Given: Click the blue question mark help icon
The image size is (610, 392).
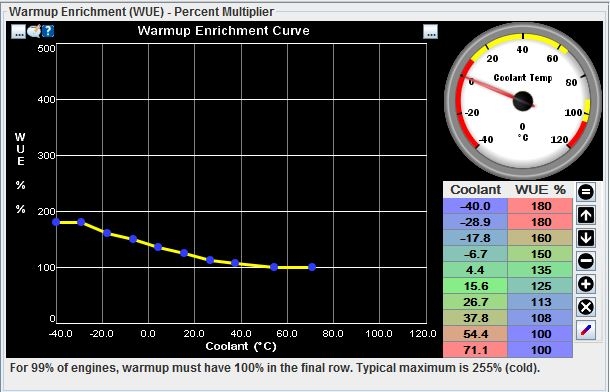Looking at the screenshot, I should point(48,31).
